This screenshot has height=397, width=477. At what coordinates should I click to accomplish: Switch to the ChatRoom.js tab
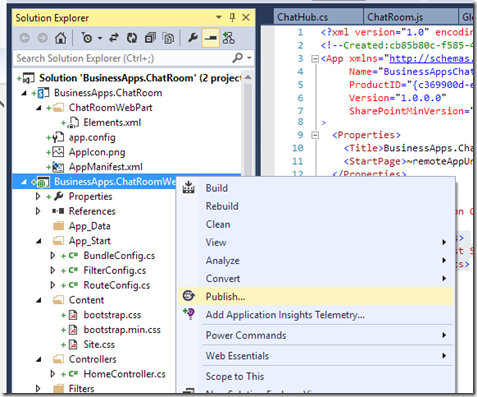pos(411,17)
